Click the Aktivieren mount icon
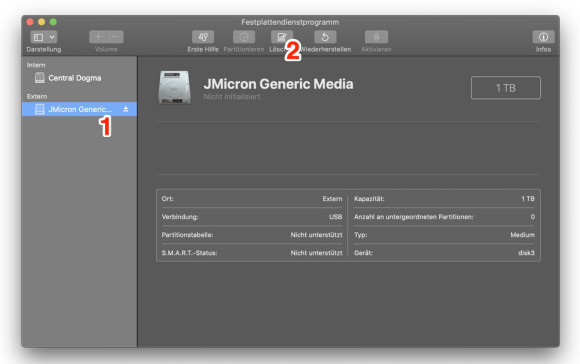 (376, 37)
